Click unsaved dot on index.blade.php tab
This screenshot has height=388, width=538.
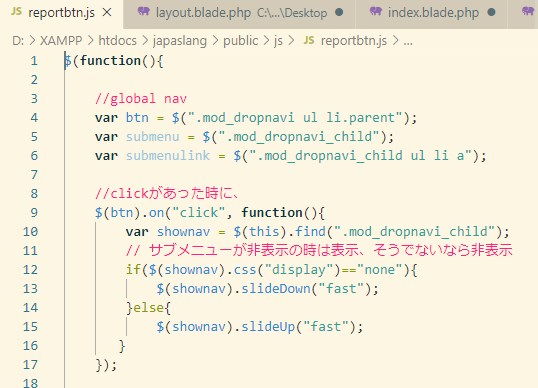[x=491, y=13]
